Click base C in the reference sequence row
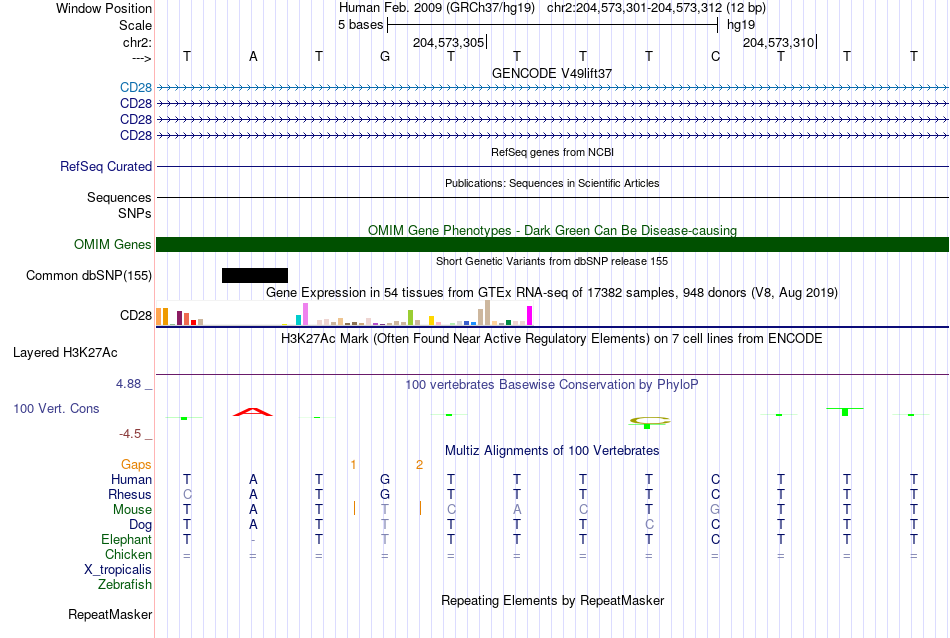This screenshot has width=950, height=638. pos(716,56)
